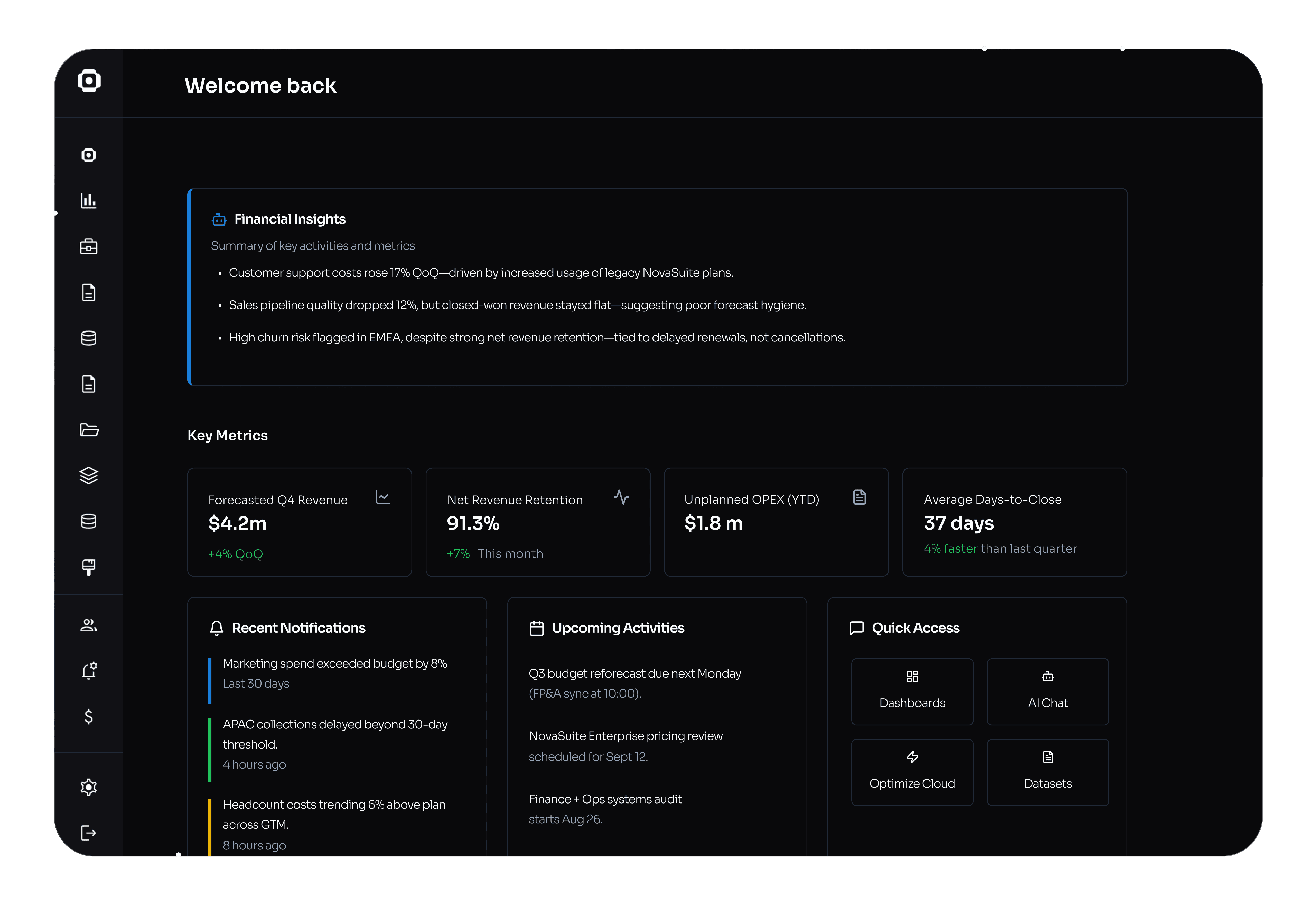Open the Dashboards quick access tile
This screenshot has height=905, width=1316.
coord(912,691)
